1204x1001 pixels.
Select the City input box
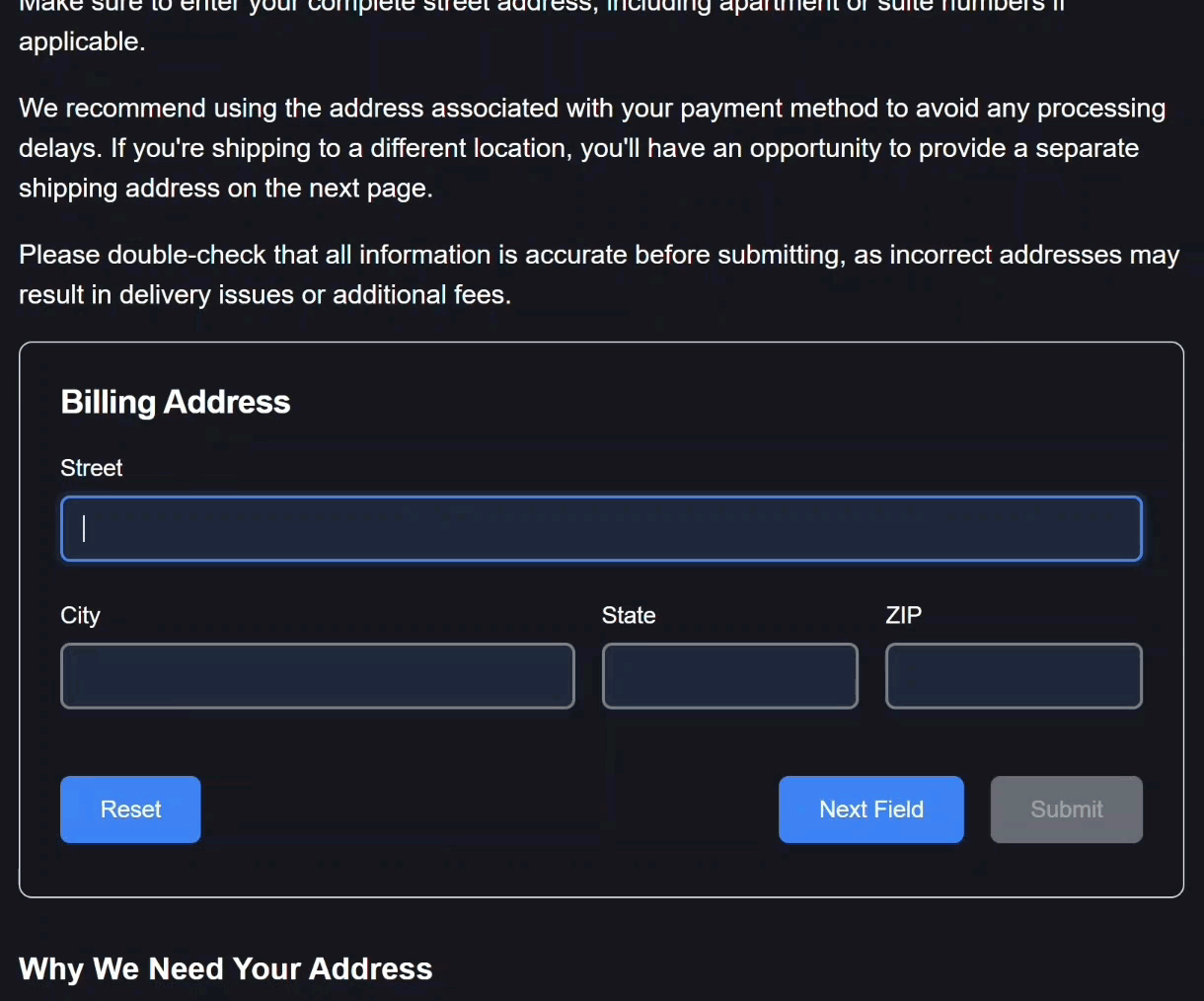317,676
